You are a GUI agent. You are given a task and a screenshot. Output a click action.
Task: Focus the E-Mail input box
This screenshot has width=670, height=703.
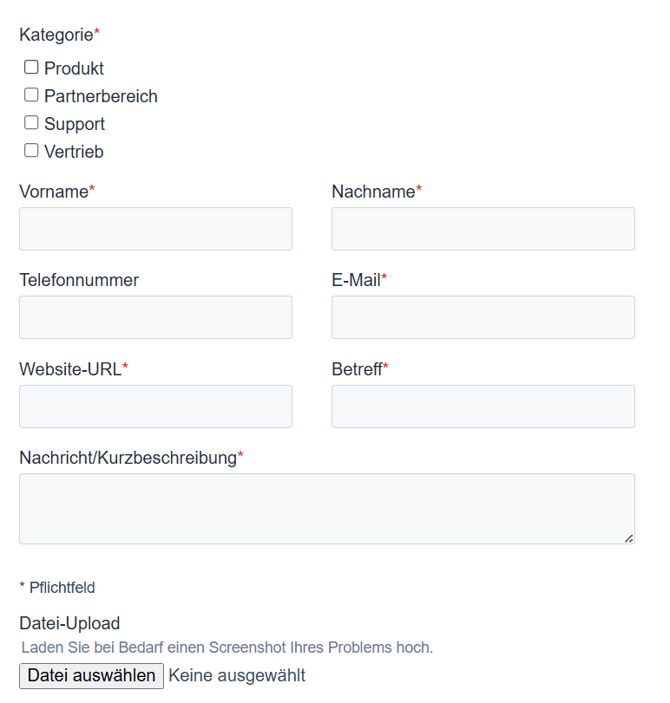click(x=483, y=317)
